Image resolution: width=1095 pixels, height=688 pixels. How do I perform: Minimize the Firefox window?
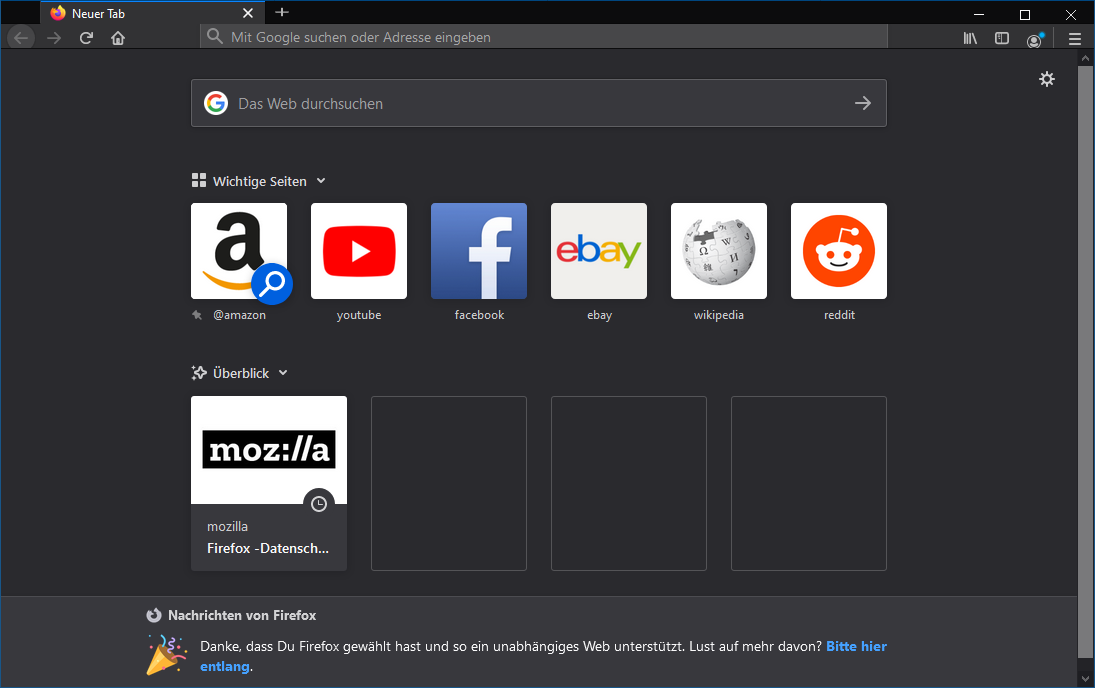pyautogui.click(x=979, y=14)
